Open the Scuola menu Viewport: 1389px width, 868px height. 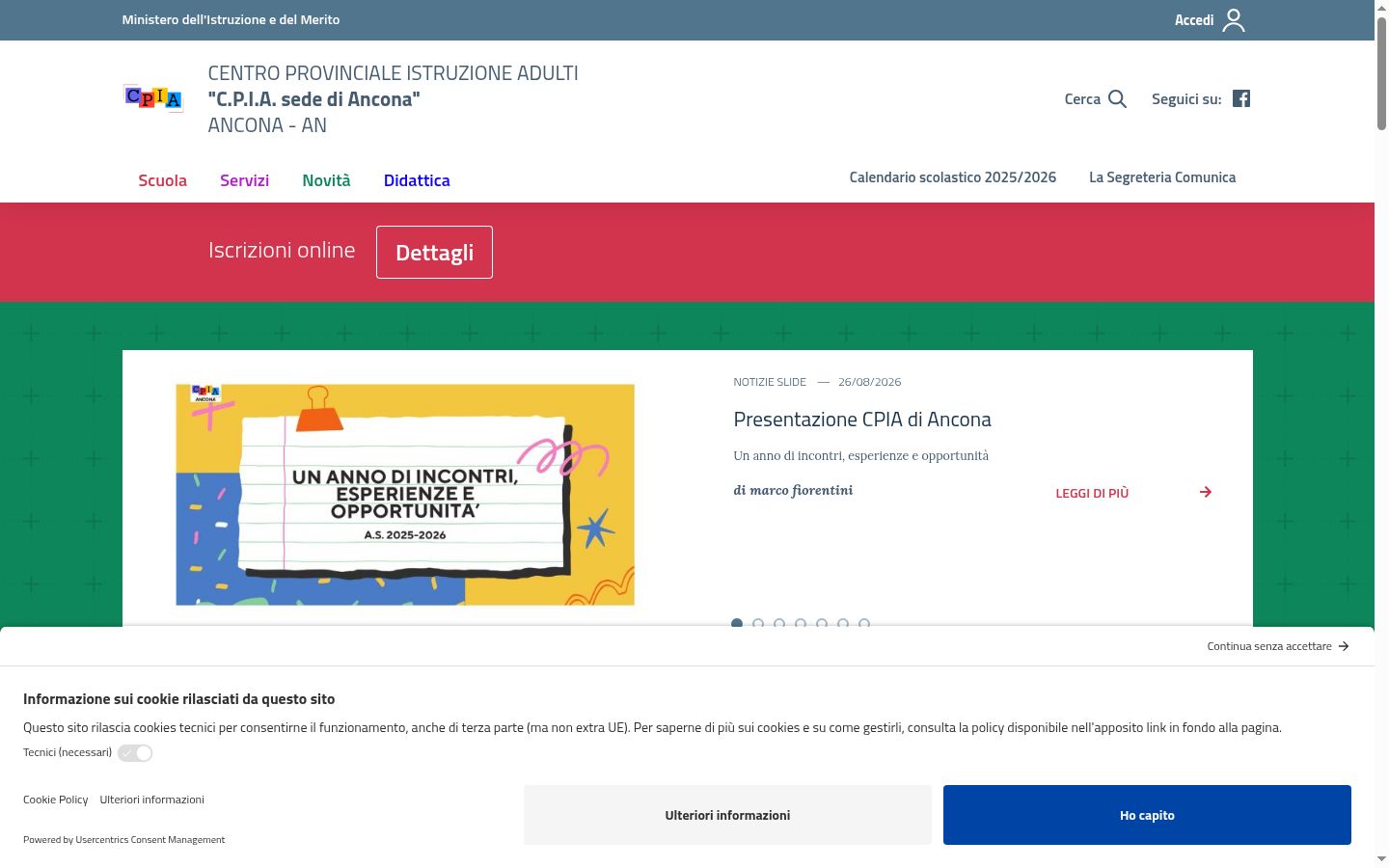pos(162,180)
